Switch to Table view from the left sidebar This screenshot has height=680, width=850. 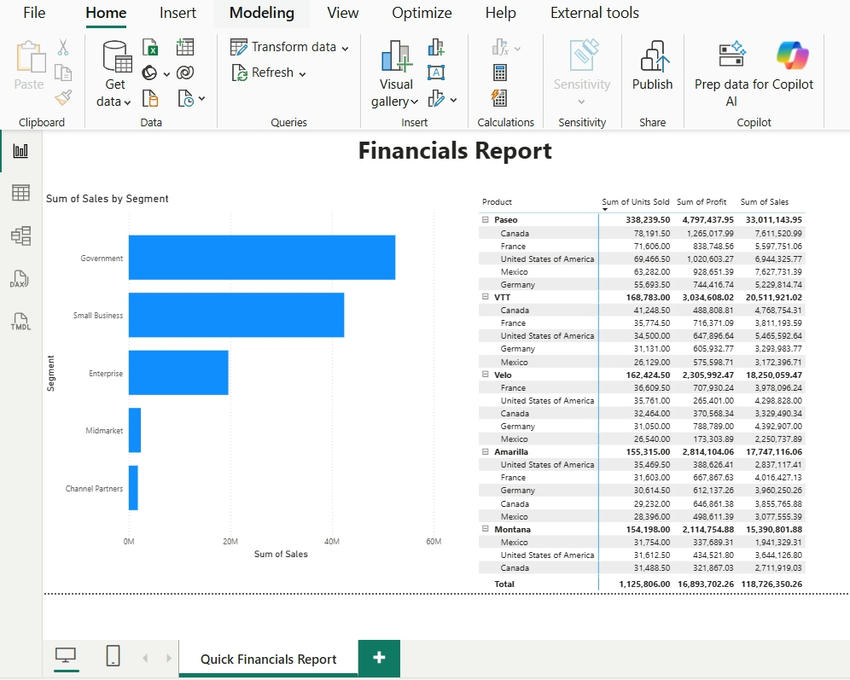point(18,192)
